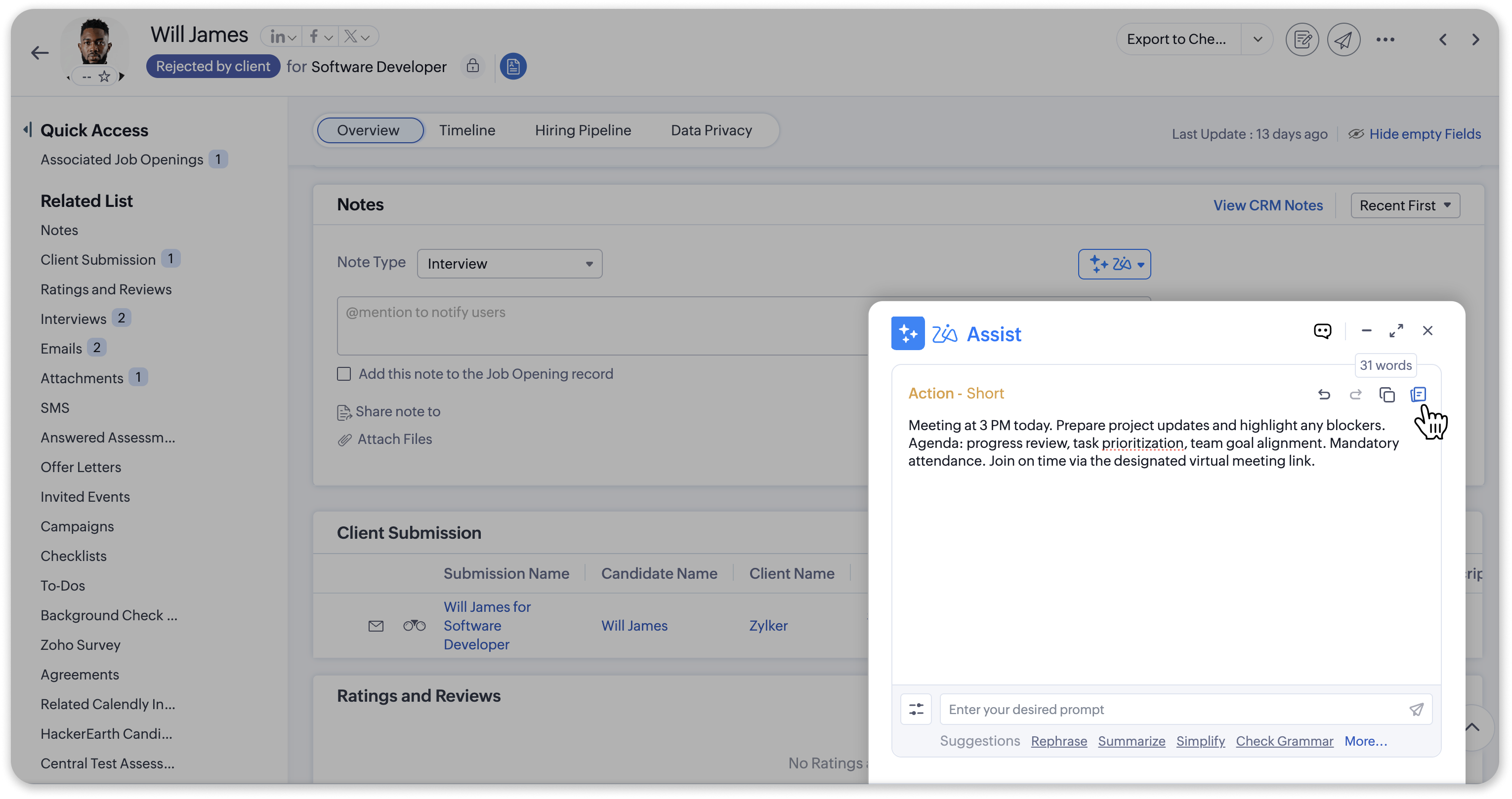Click the star rating toggle under photo

pos(104,77)
